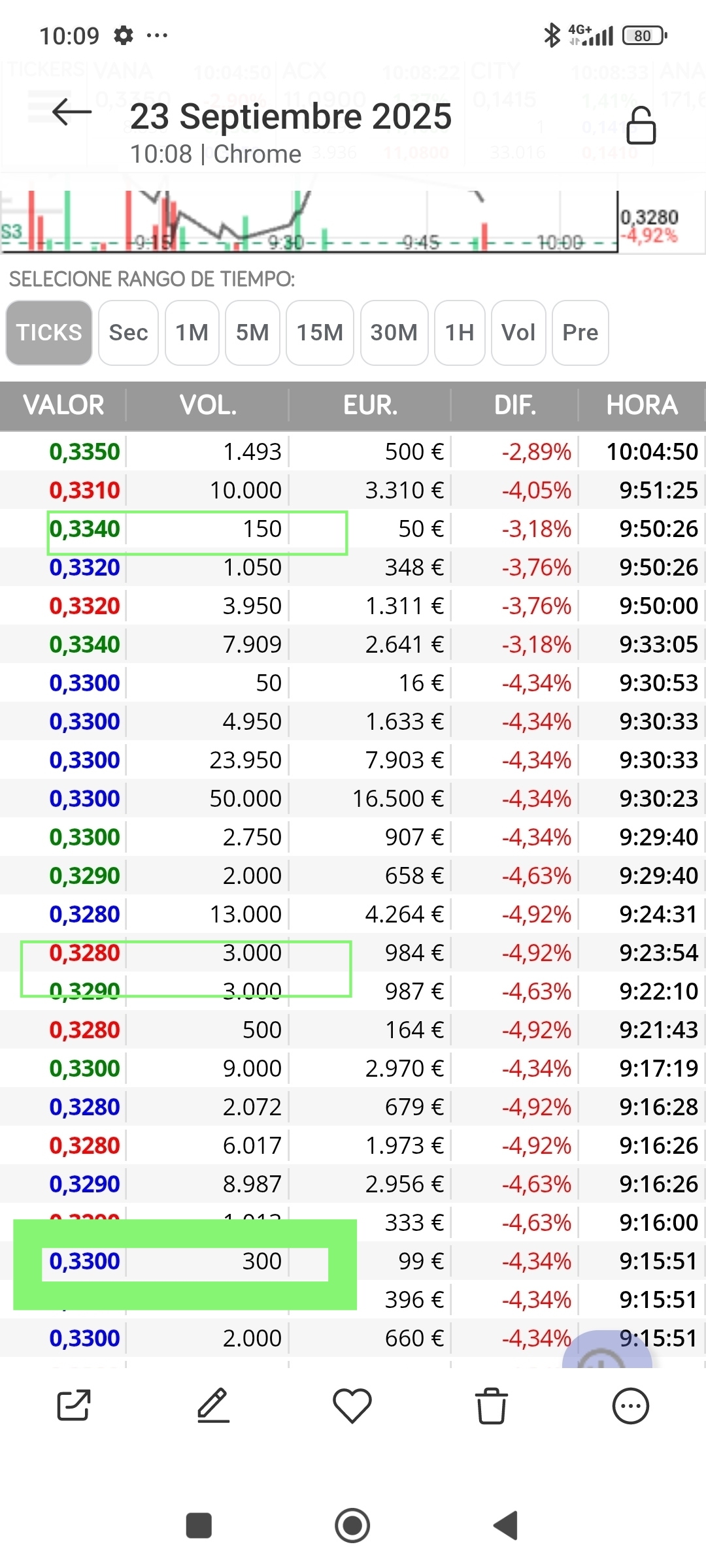Tap the DIF. column header
The height and width of the screenshot is (1568, 706).
coord(515,405)
